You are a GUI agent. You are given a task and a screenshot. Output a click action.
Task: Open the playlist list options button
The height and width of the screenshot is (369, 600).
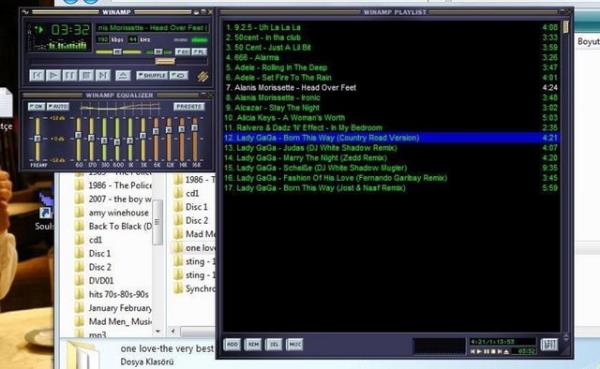549,345
